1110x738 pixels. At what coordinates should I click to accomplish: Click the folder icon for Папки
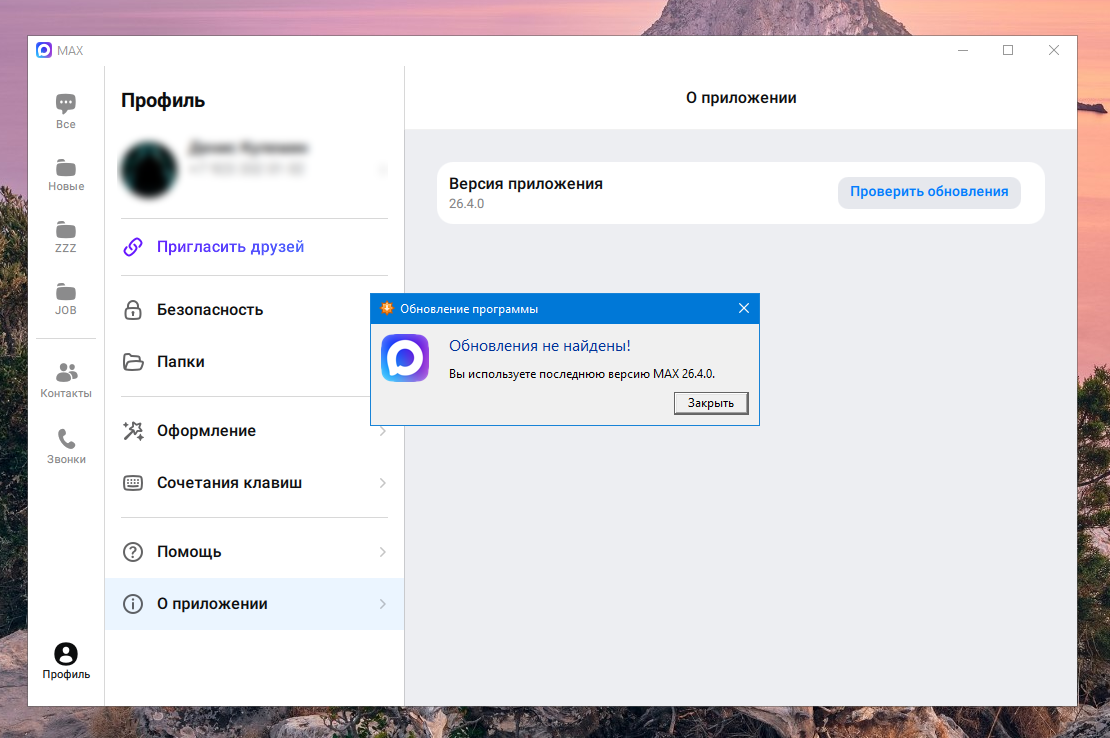click(133, 362)
